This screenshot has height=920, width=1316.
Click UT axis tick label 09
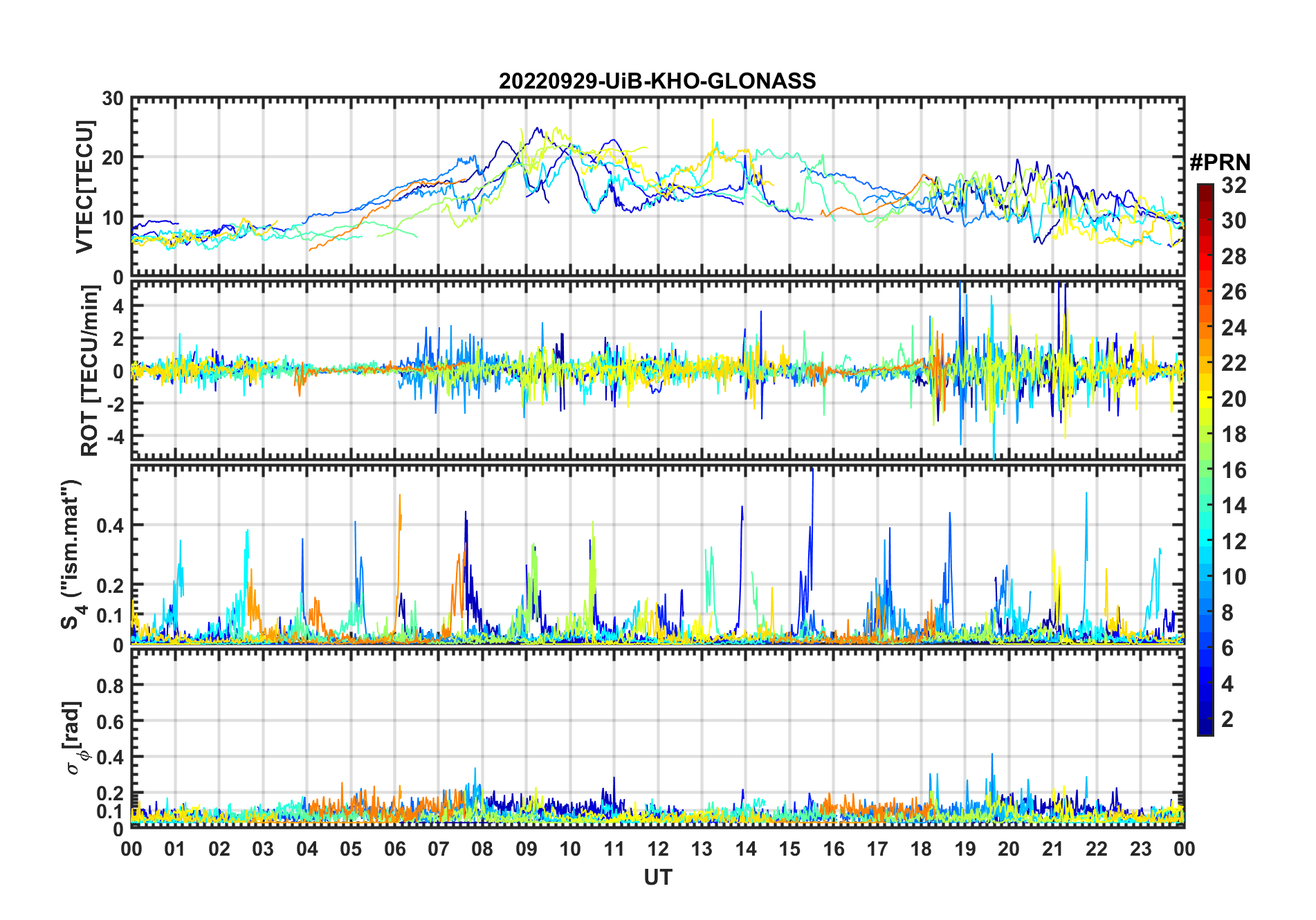click(x=527, y=849)
